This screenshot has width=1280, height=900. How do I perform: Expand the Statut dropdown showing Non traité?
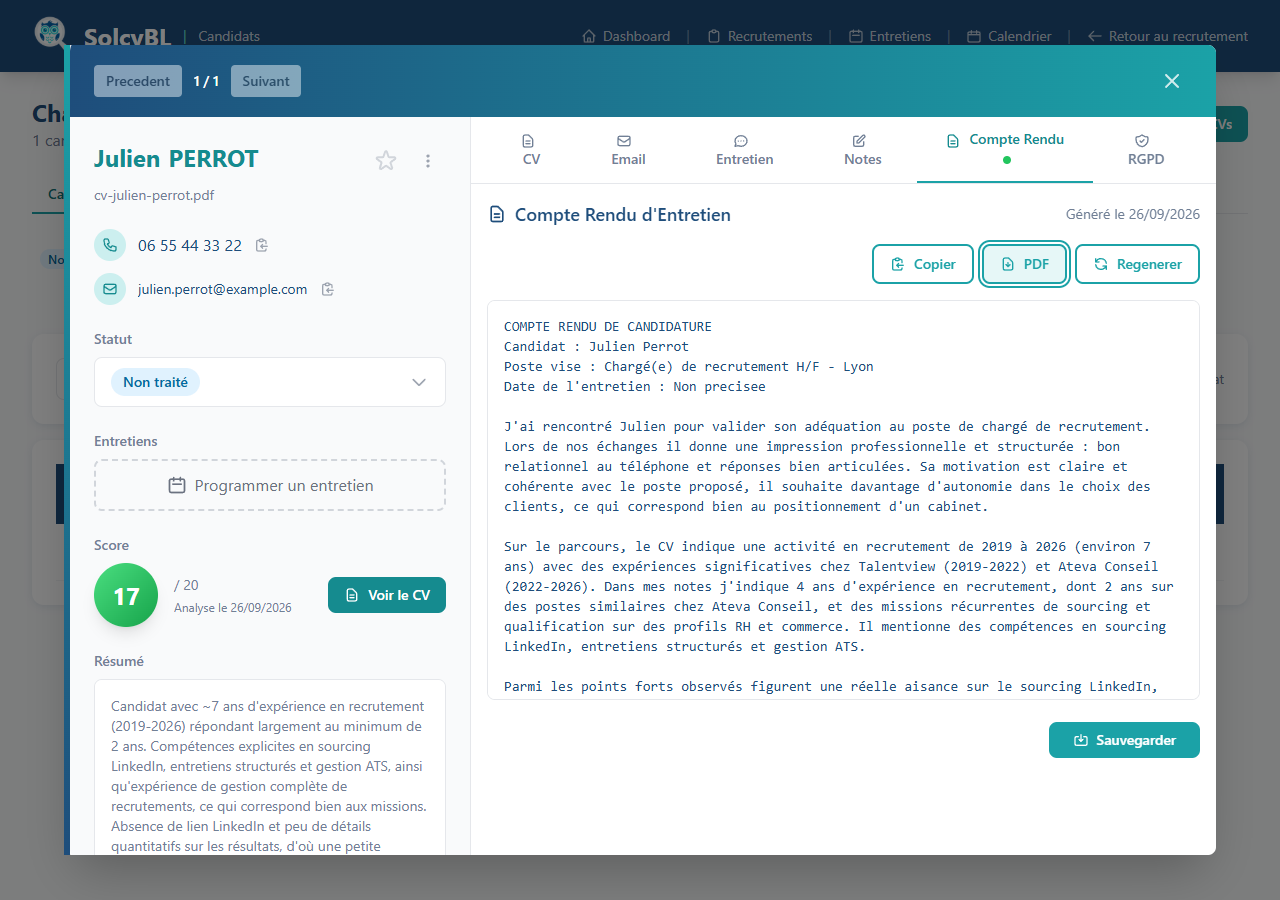pyautogui.click(x=270, y=382)
